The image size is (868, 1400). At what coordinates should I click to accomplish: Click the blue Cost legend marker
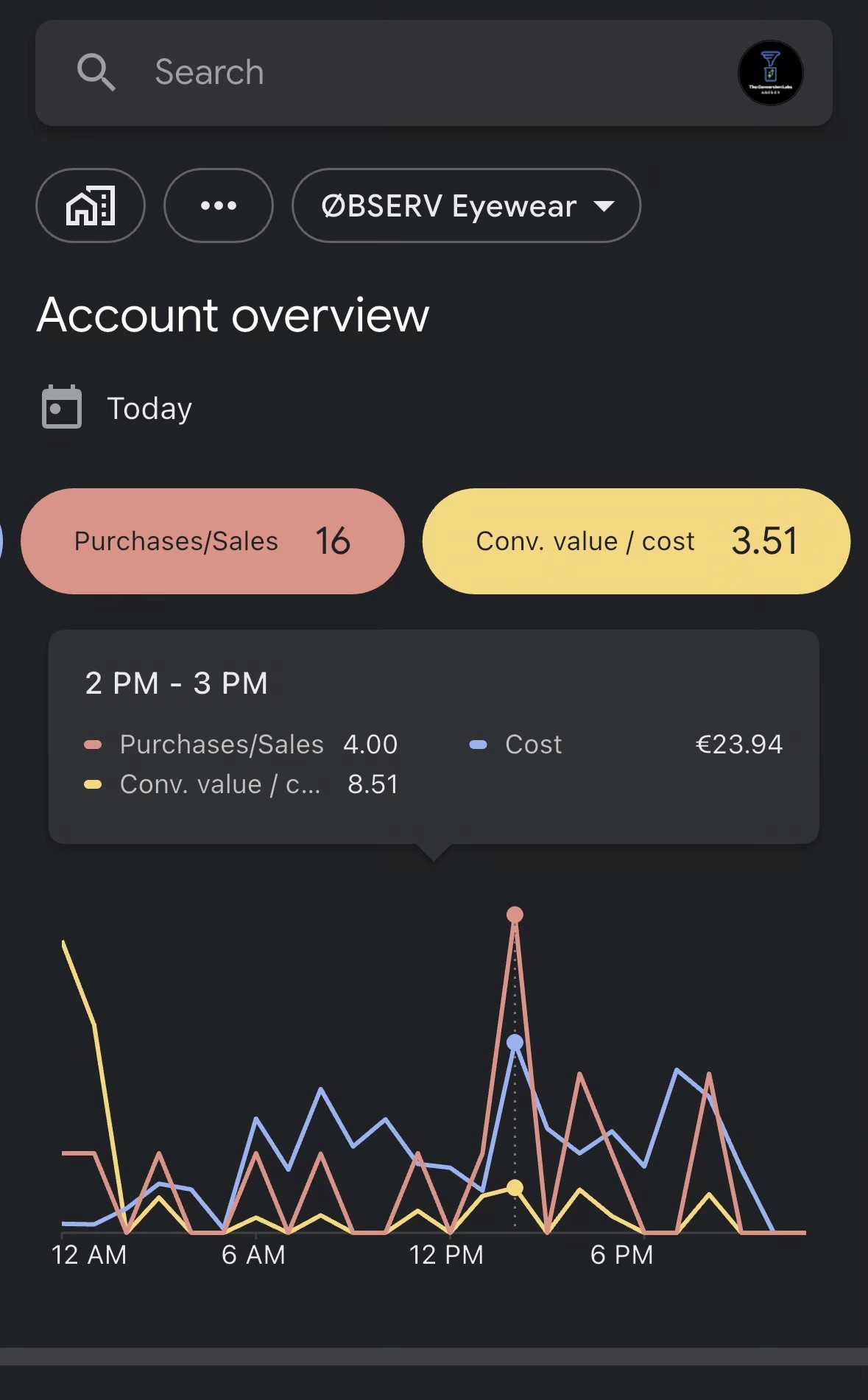point(478,745)
